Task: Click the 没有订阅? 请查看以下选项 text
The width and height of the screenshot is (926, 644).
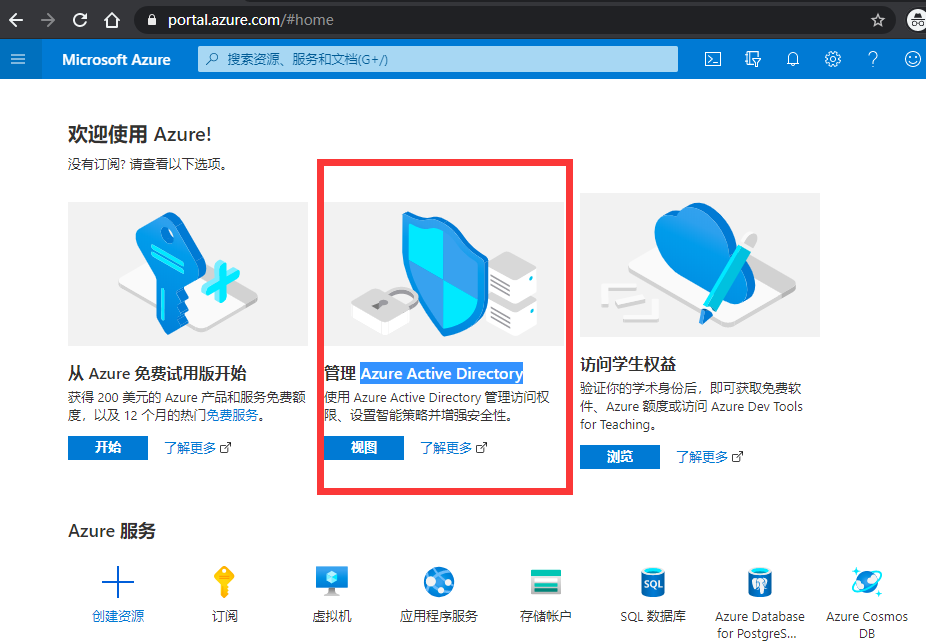Action: [148, 164]
